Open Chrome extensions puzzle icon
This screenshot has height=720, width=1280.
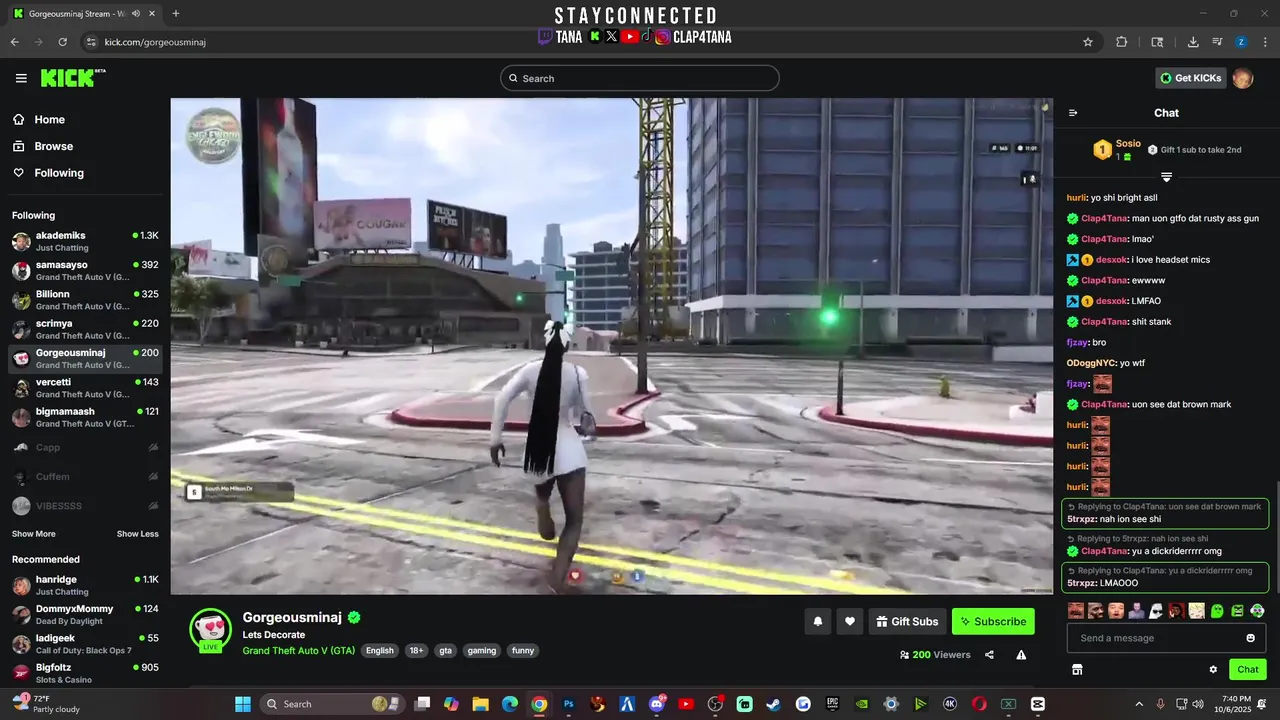[1121, 42]
